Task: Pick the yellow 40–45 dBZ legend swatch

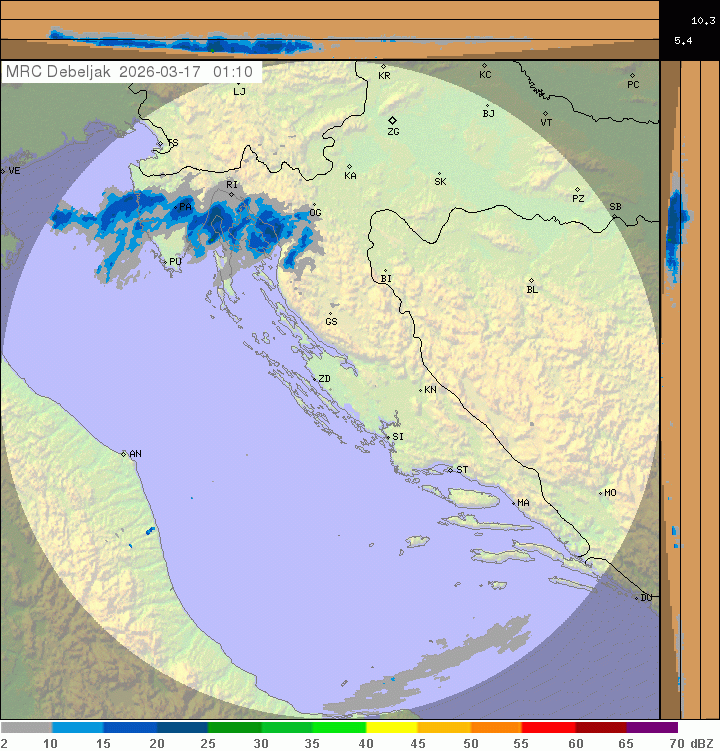Action: (x=391, y=728)
